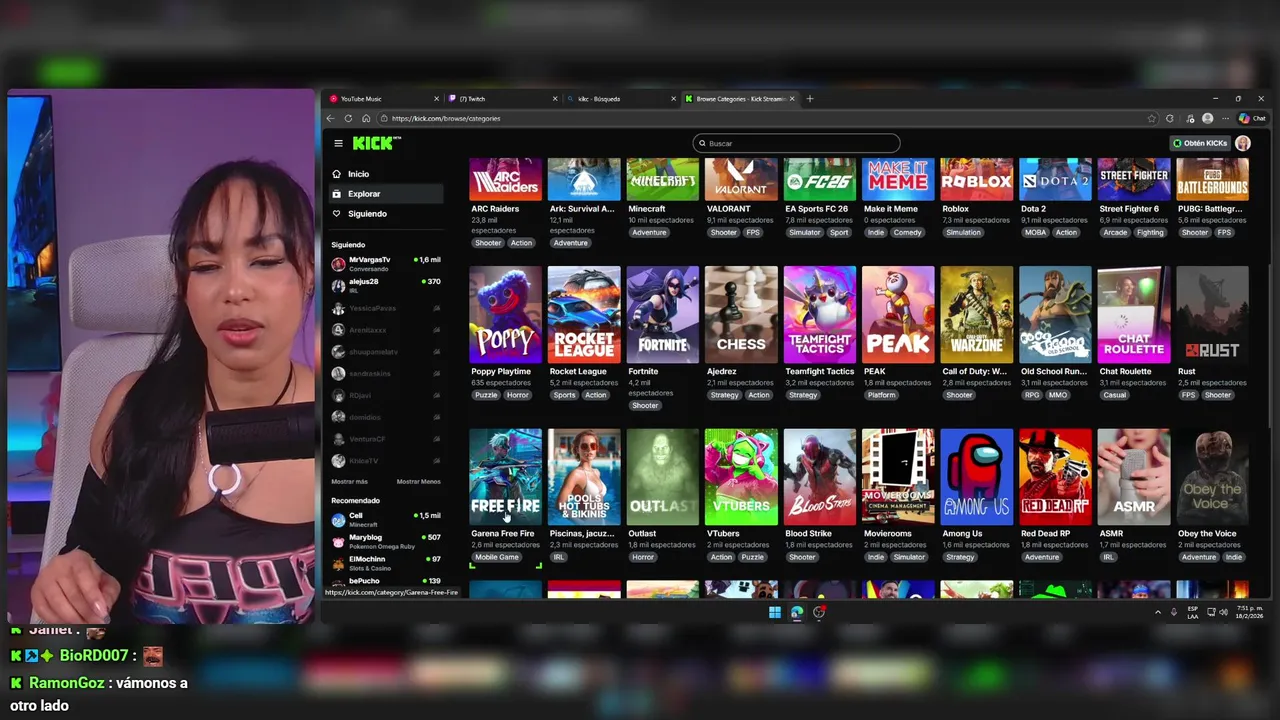Open Old School RuneScape thumbnail

tap(1055, 314)
